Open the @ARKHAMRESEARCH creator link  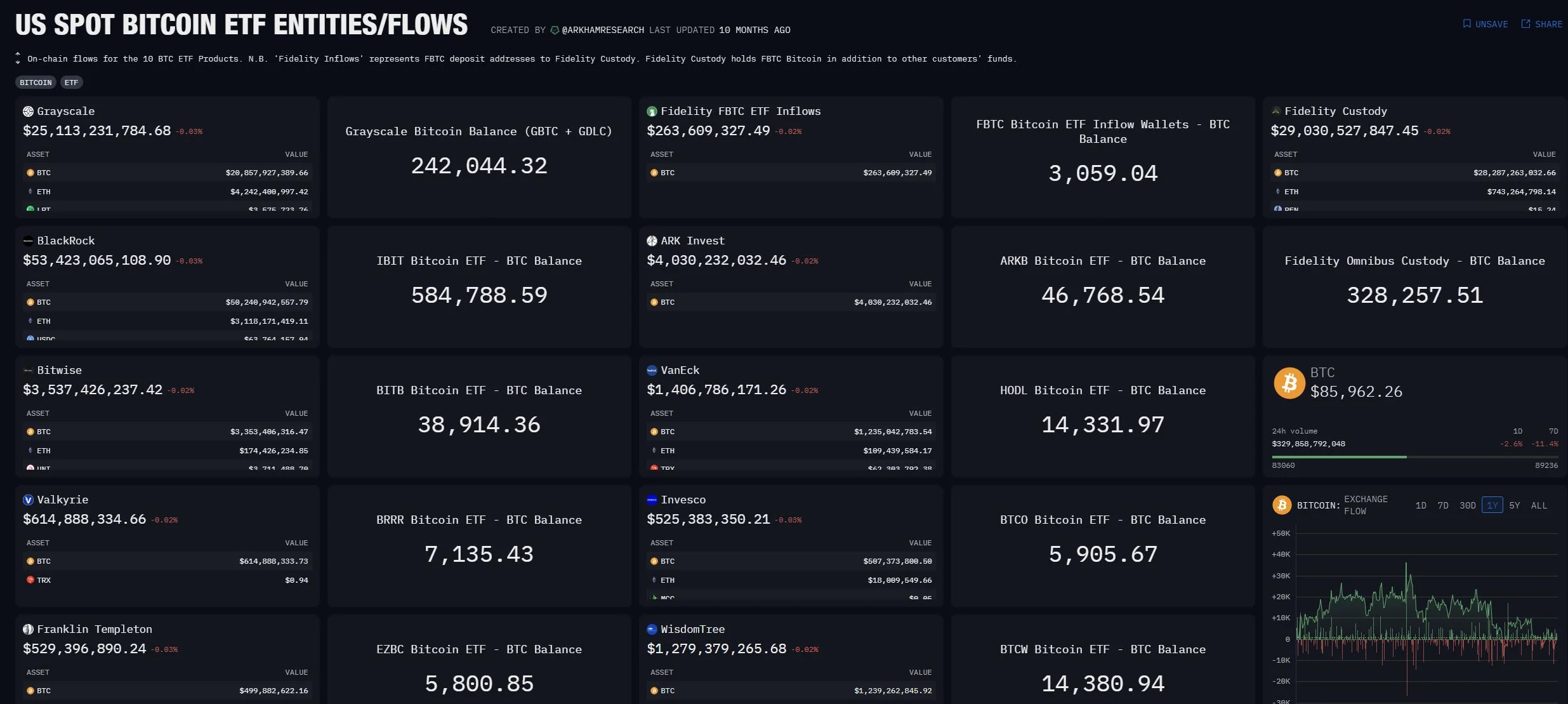coord(602,30)
